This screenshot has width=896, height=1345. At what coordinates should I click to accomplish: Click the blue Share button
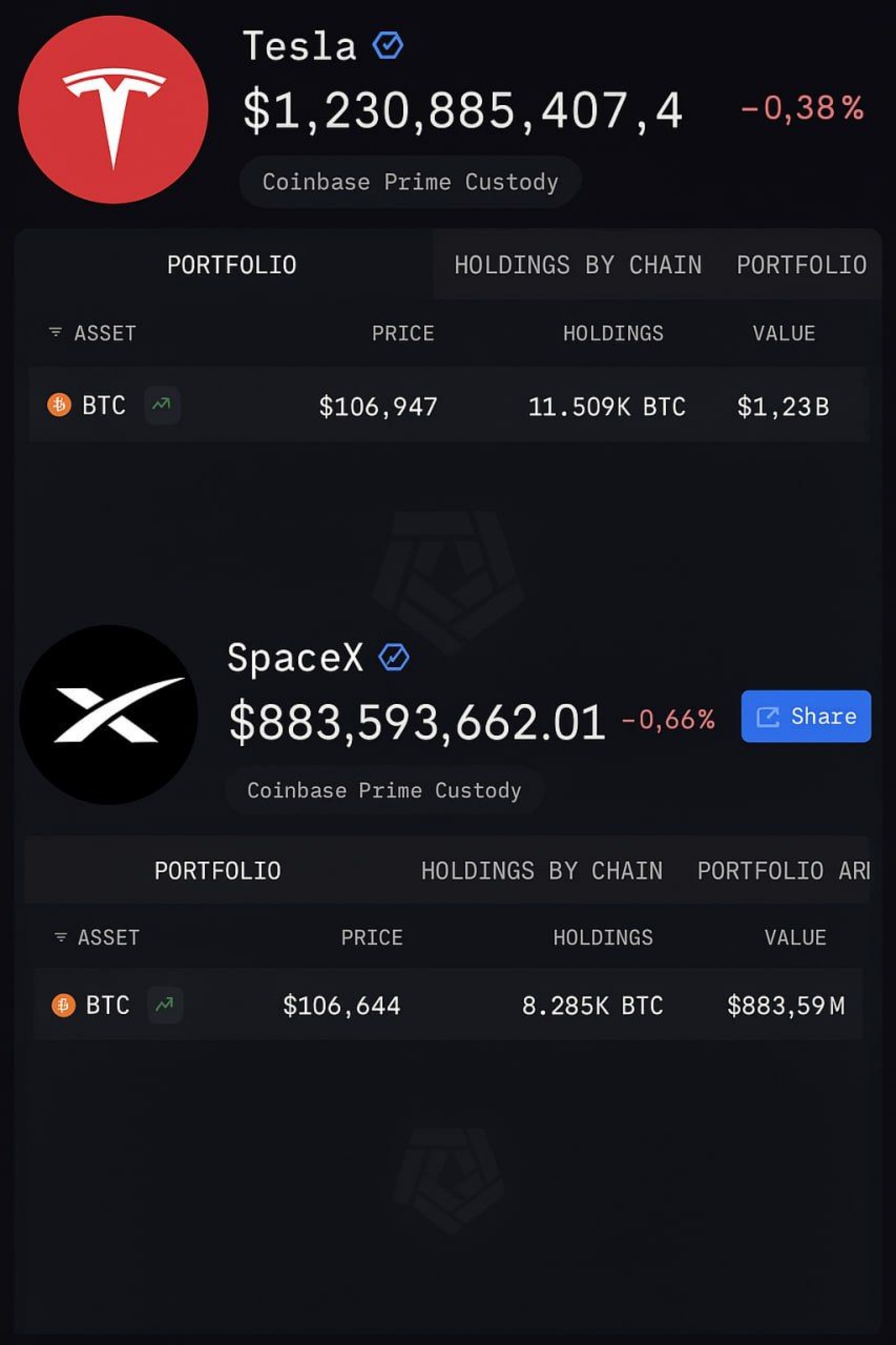pos(806,716)
